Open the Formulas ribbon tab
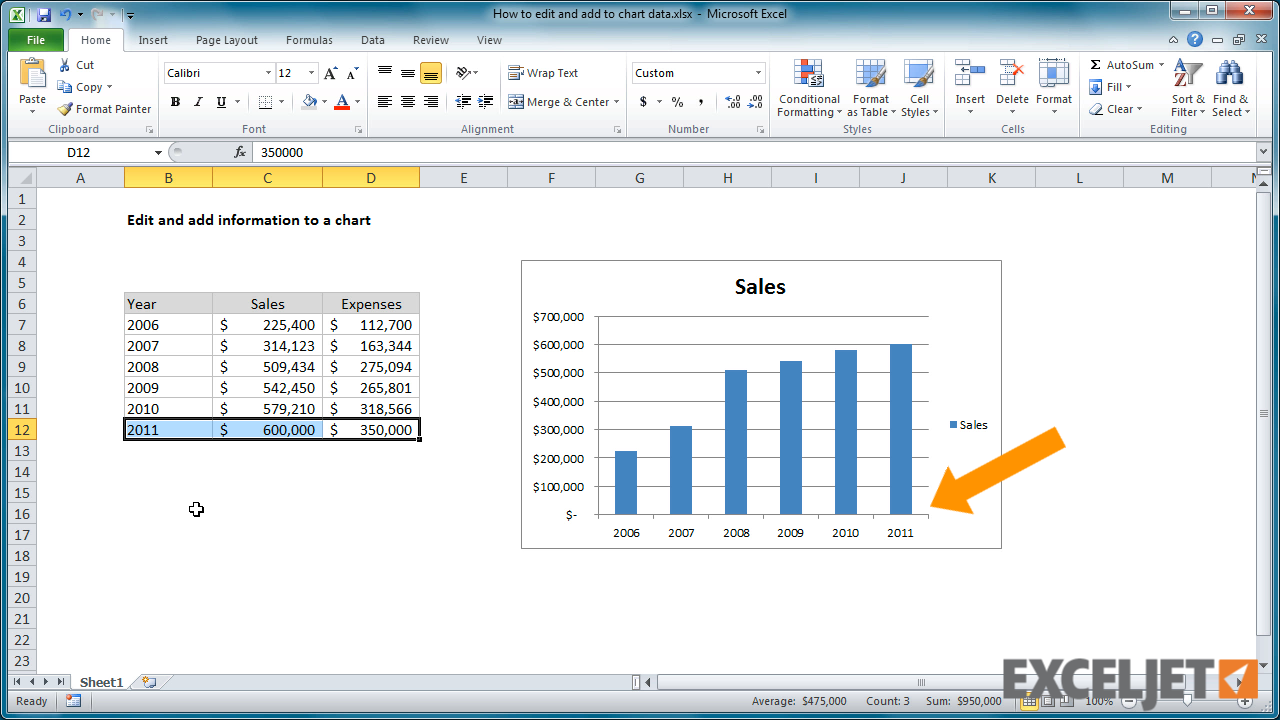1280x720 pixels. (309, 40)
